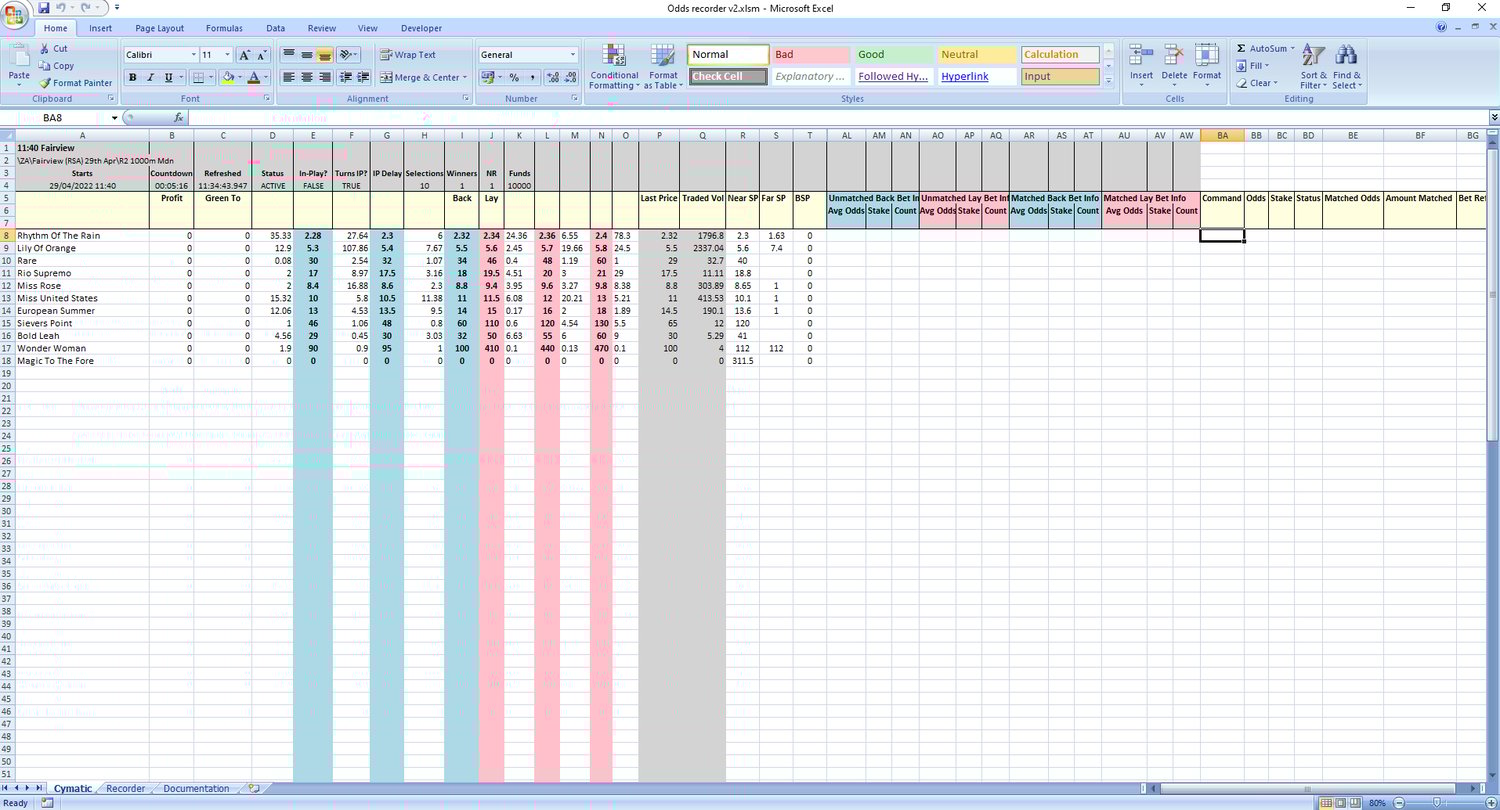Open Format as Table gallery
This screenshot has height=810, width=1500.
point(663,67)
